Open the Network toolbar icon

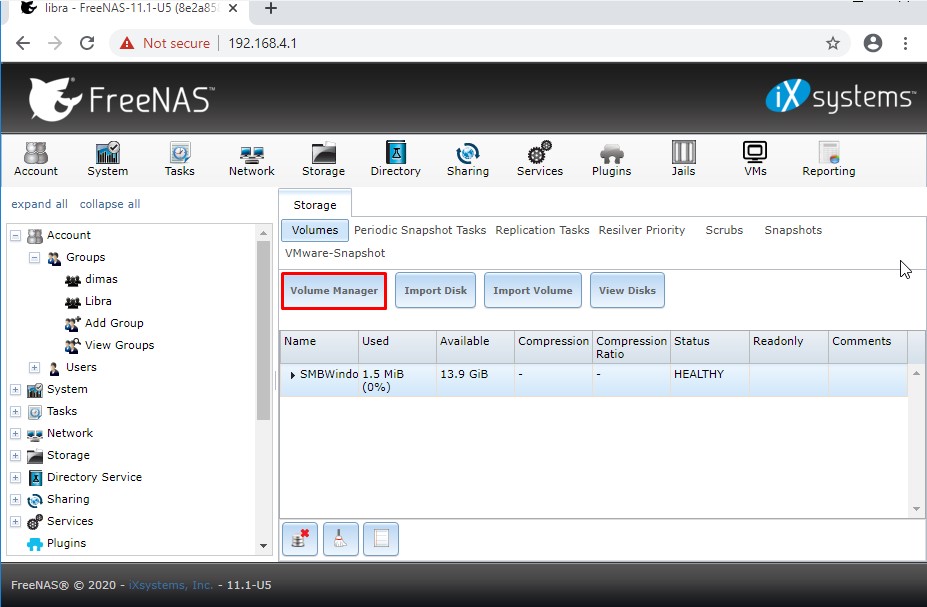pos(251,158)
